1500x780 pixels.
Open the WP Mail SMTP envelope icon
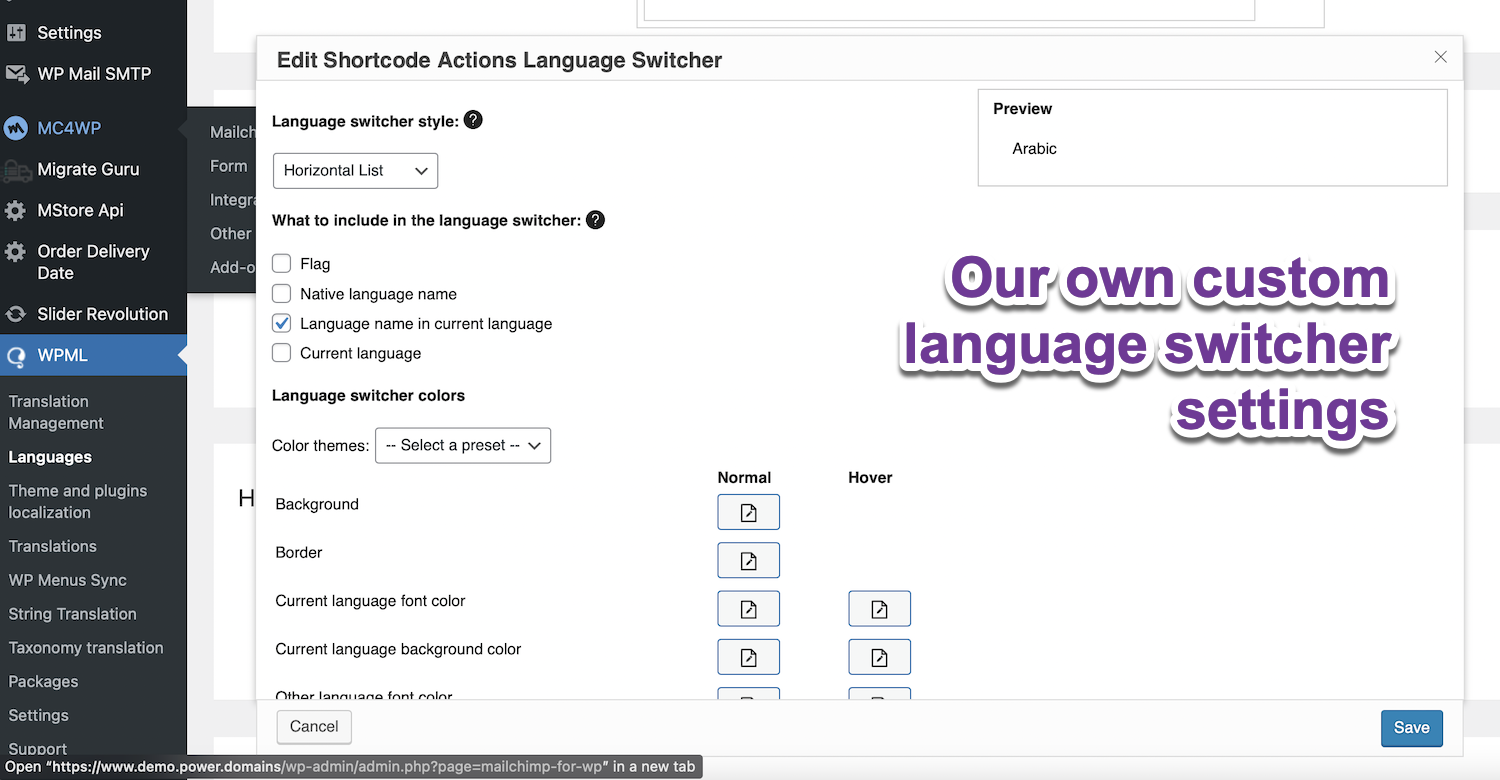[16, 74]
